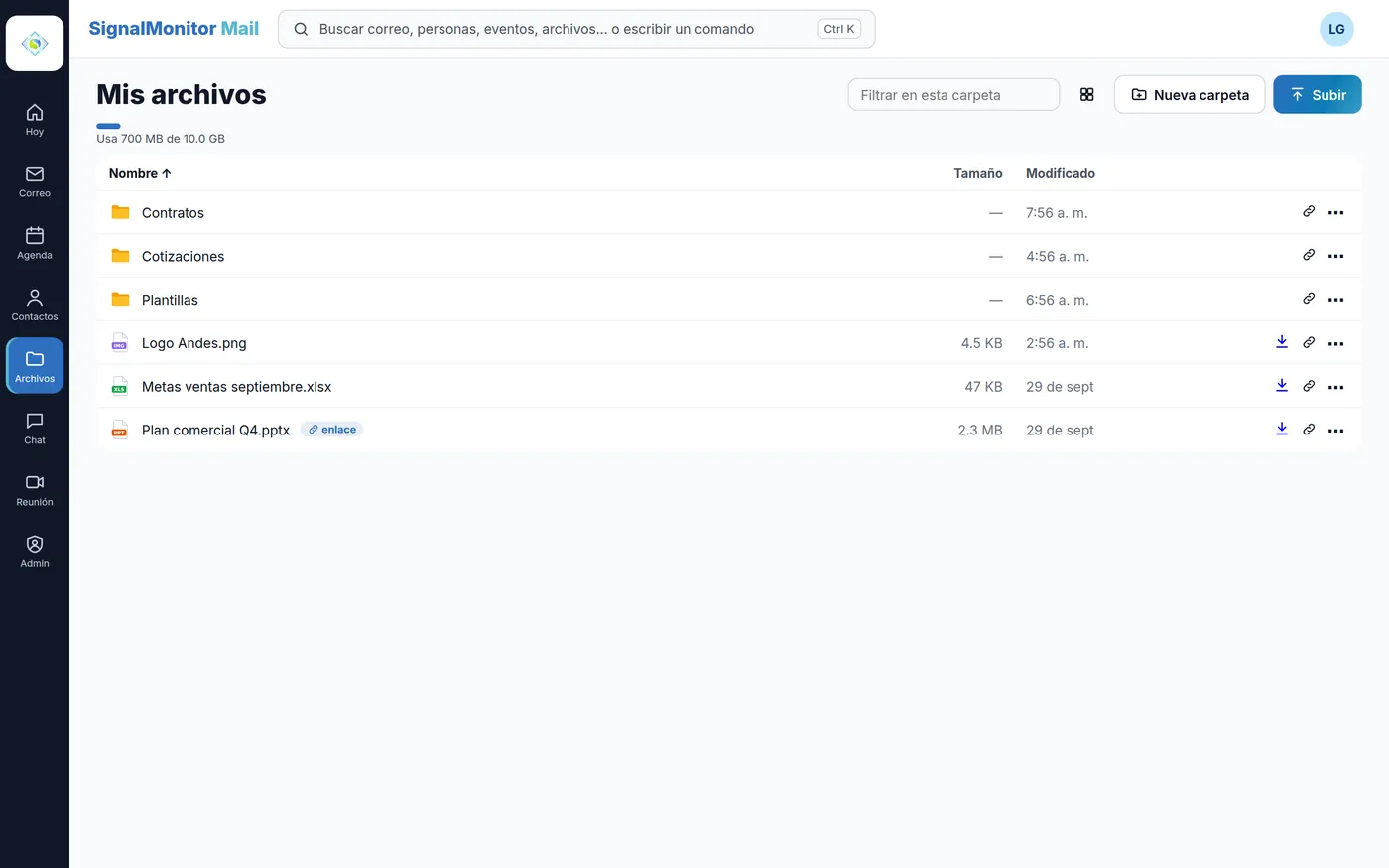This screenshot has width=1389, height=868.
Task: Copy link for Cotizaciones folder
Action: coord(1309,256)
